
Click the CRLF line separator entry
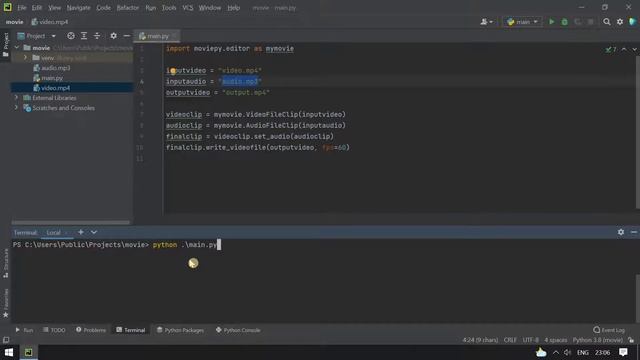point(510,340)
